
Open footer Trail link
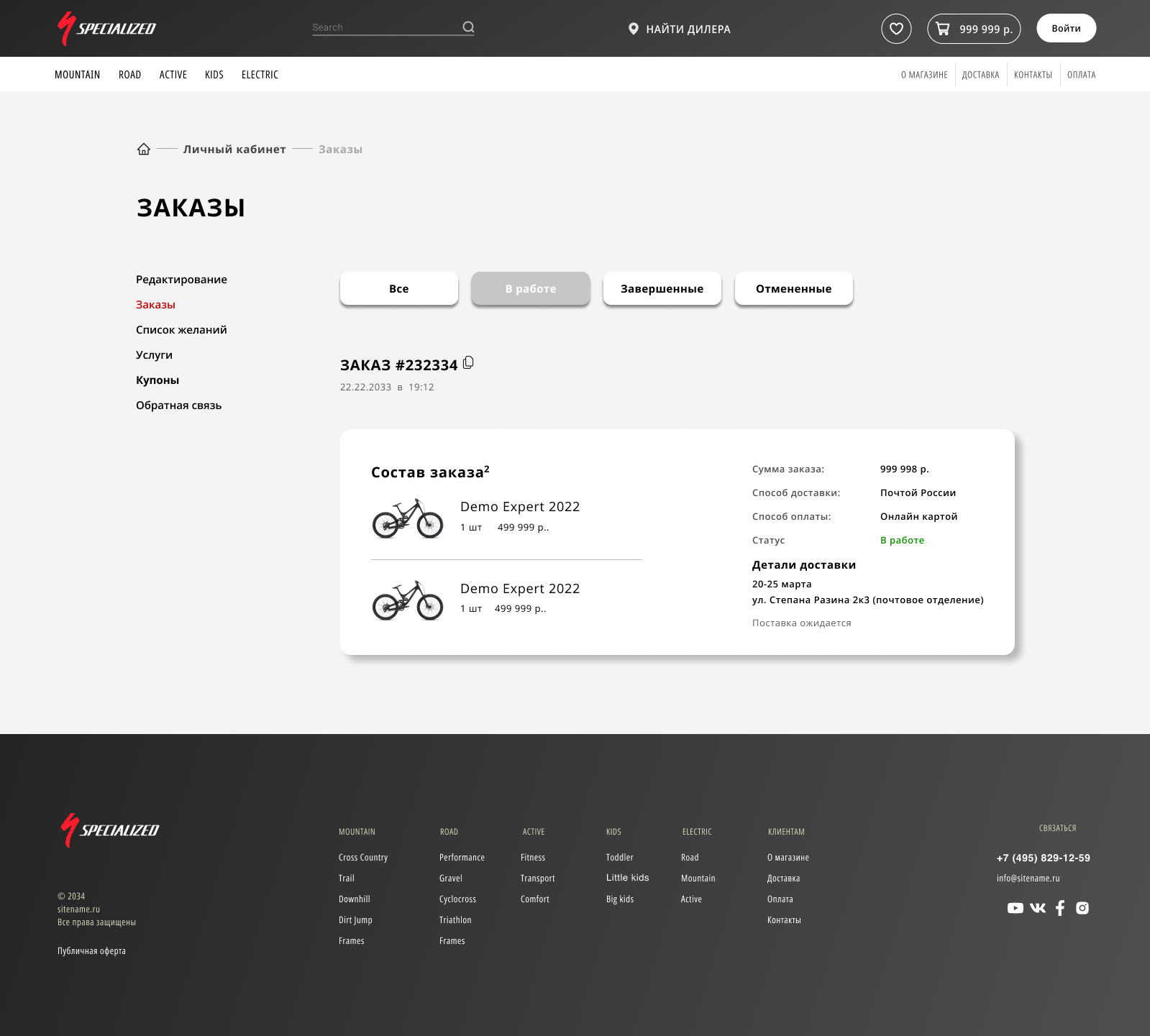[347, 879]
